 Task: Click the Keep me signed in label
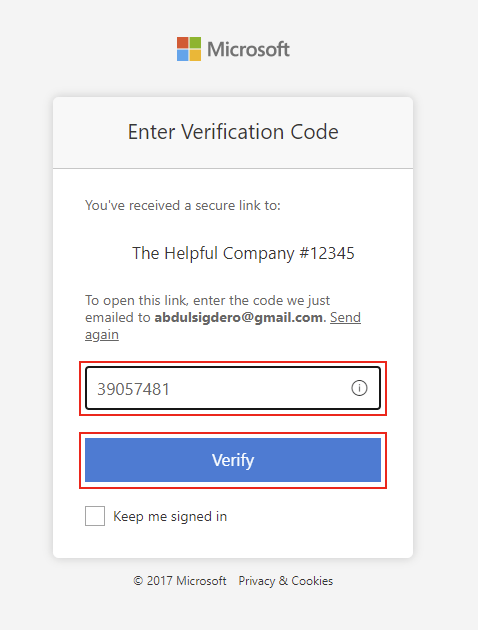click(170, 516)
